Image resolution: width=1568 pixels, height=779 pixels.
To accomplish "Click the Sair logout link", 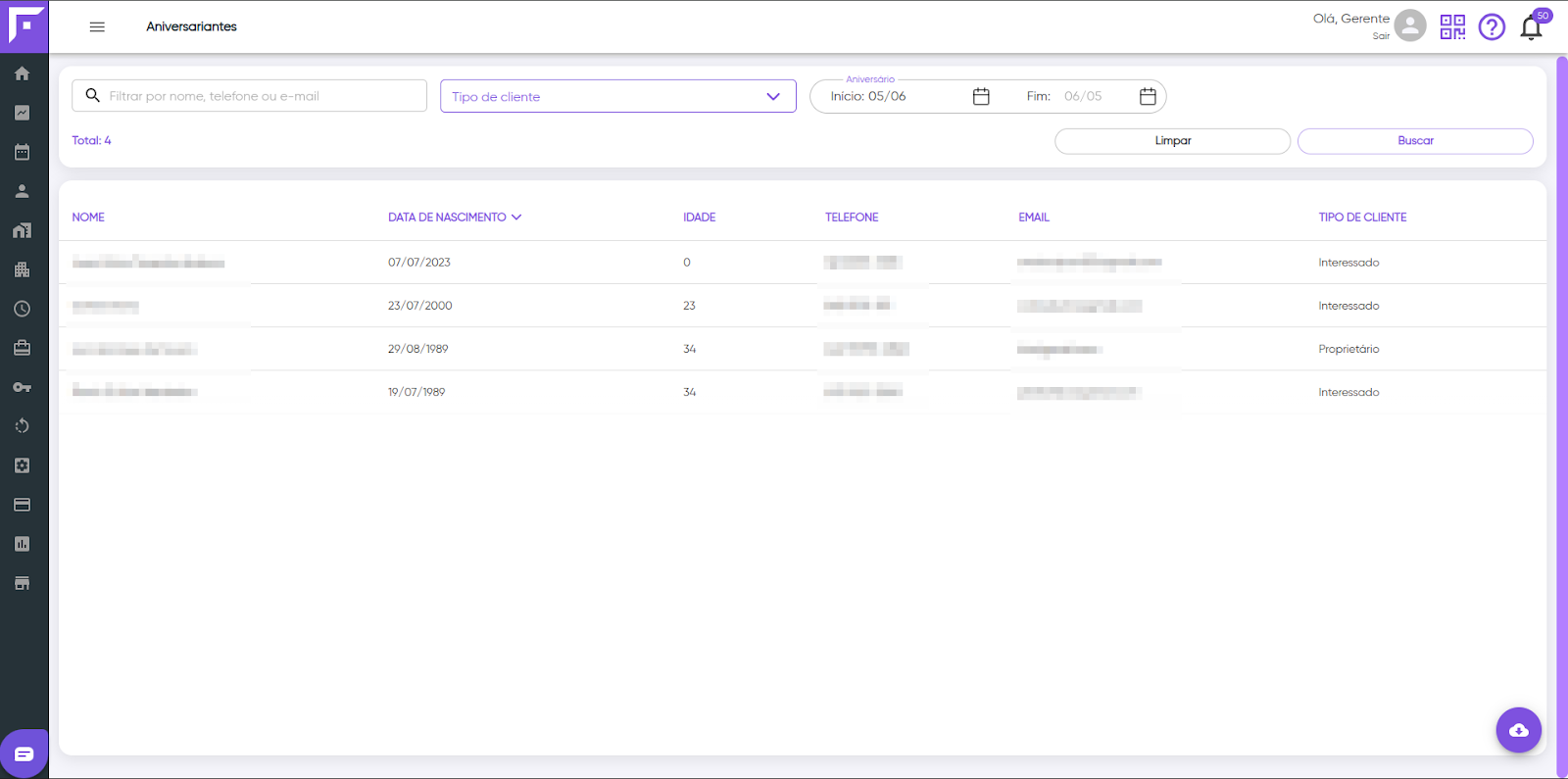I will click(x=1381, y=36).
